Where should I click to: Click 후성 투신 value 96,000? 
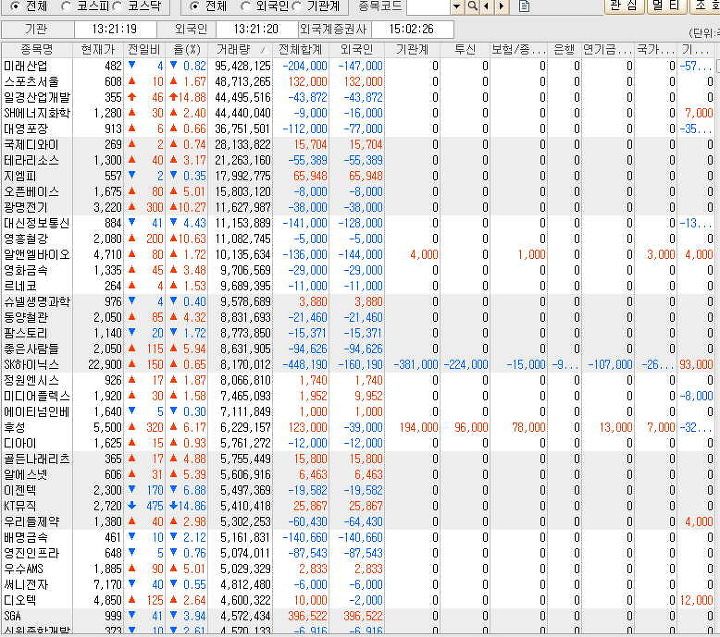coord(471,428)
